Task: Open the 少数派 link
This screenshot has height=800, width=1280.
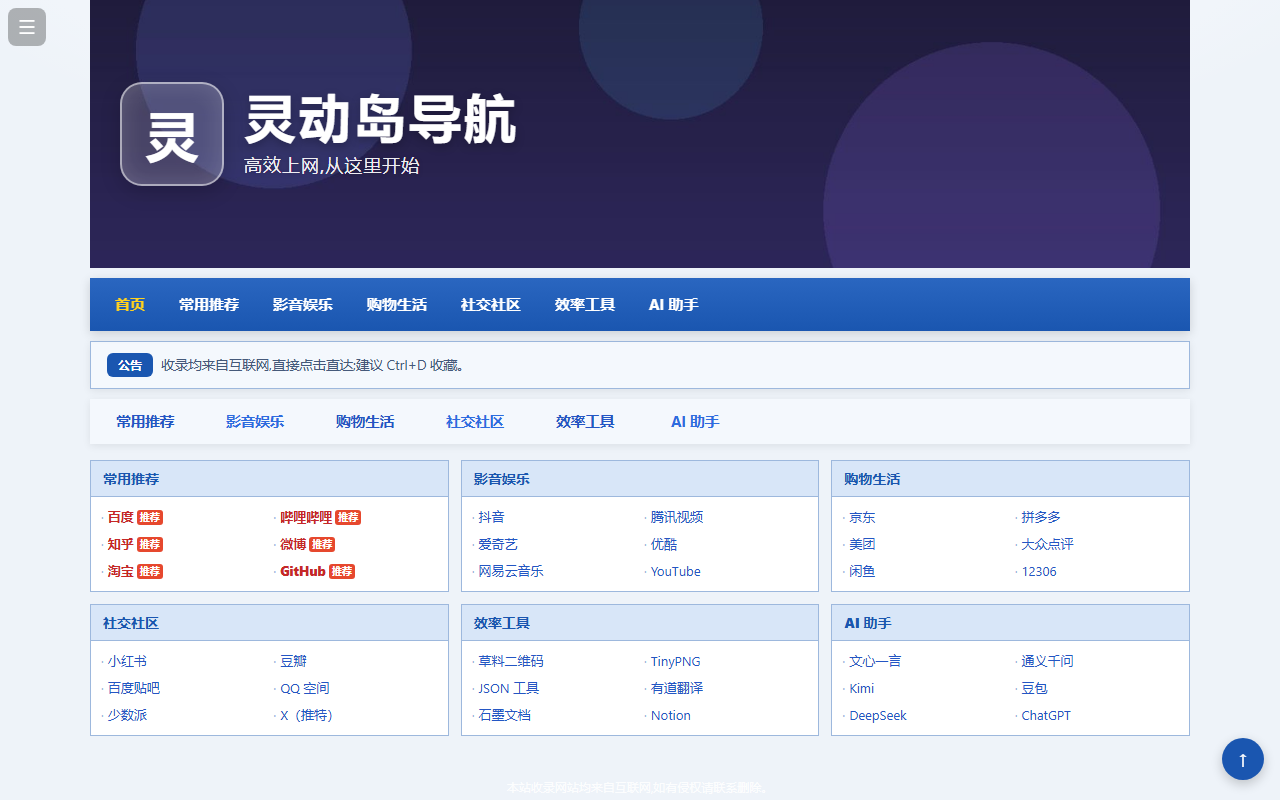Action: (x=128, y=715)
